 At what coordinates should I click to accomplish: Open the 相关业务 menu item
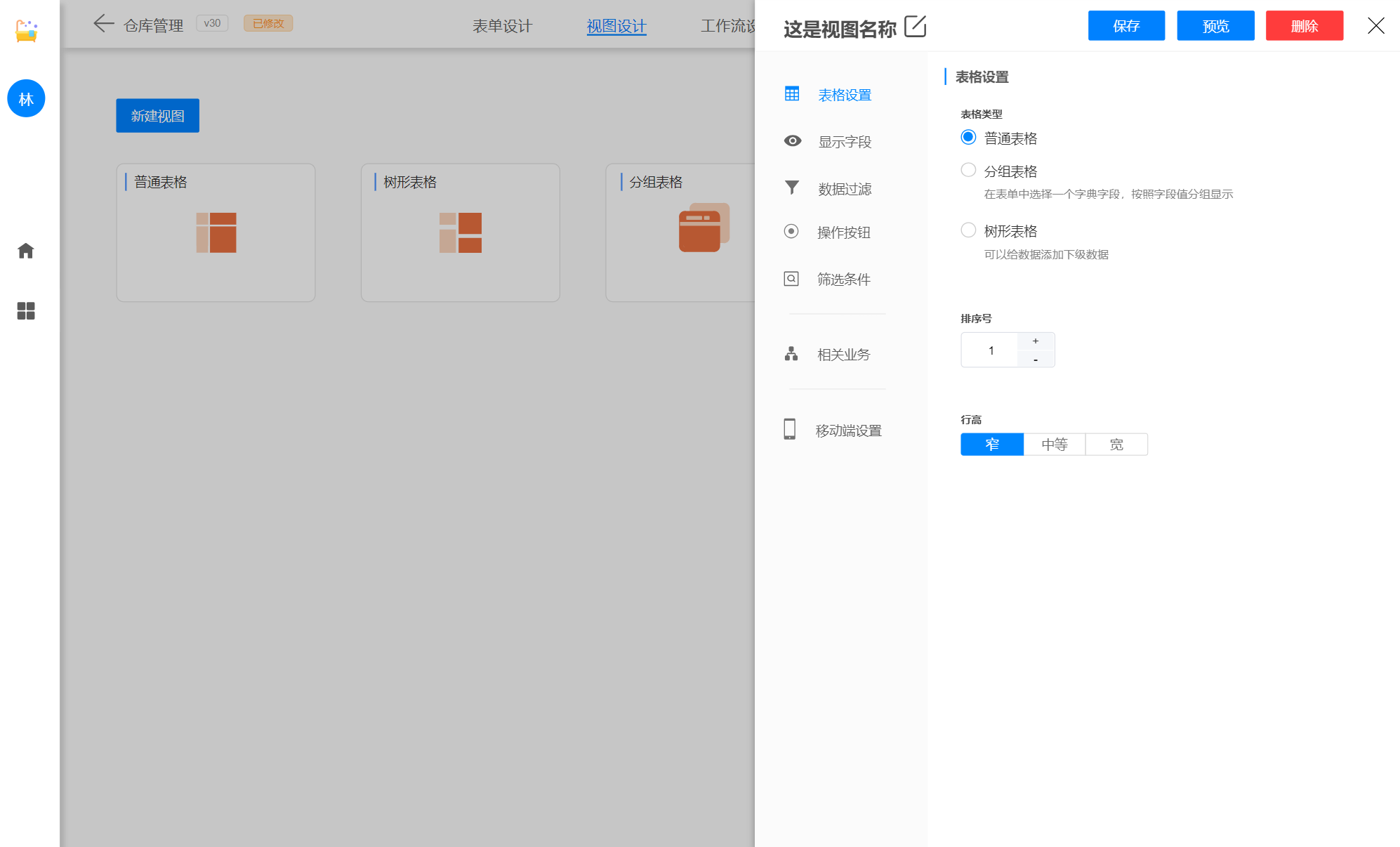click(x=844, y=355)
